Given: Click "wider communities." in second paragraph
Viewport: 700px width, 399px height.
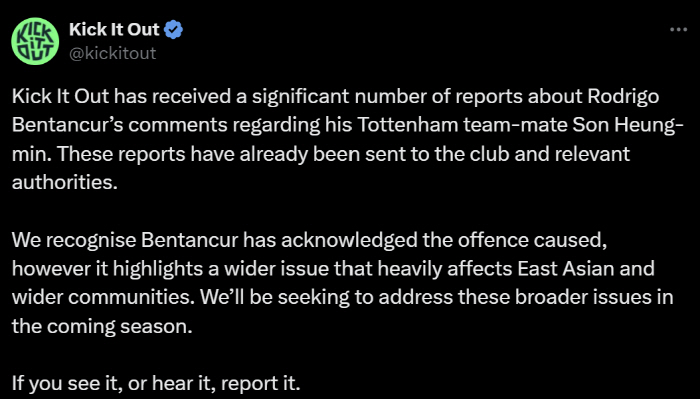Looking at the screenshot, I should point(103,297).
